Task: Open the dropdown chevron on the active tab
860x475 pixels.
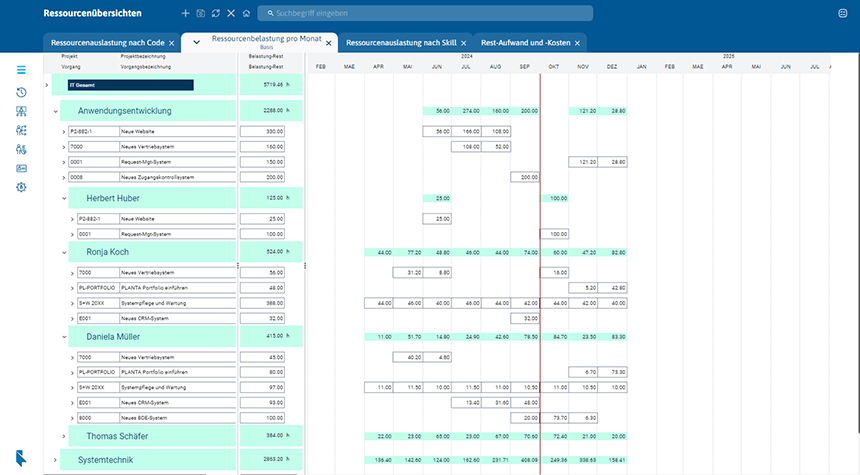Action: (x=197, y=43)
